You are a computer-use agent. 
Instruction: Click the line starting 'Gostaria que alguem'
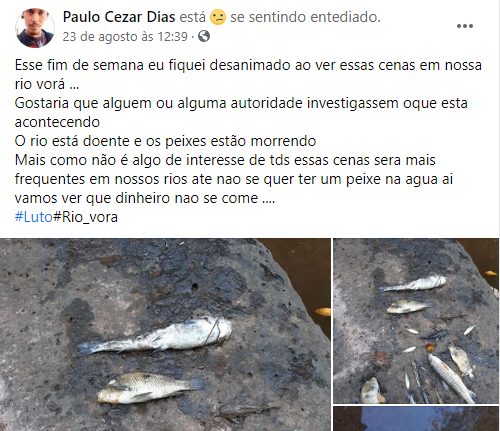241,103
